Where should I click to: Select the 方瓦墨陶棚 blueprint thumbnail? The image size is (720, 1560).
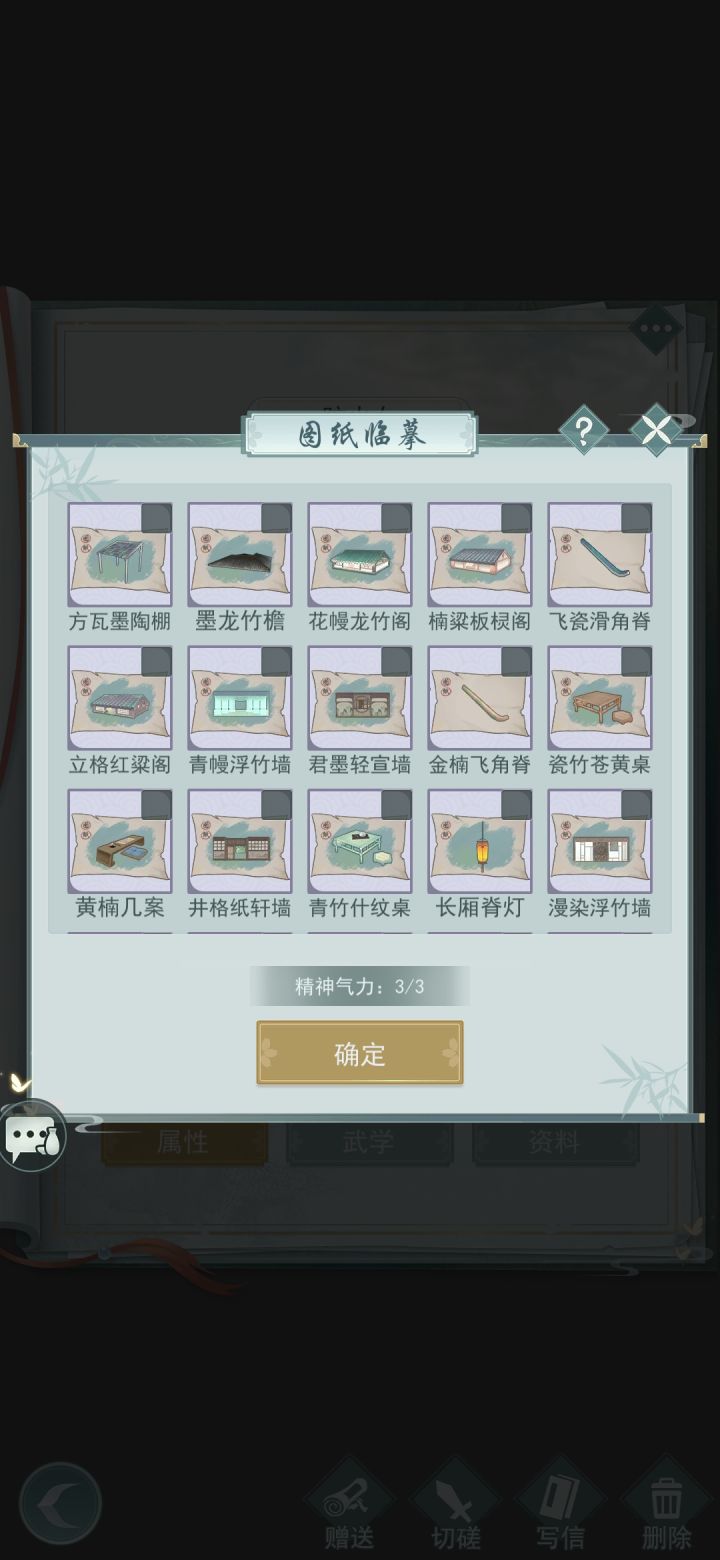(120, 554)
